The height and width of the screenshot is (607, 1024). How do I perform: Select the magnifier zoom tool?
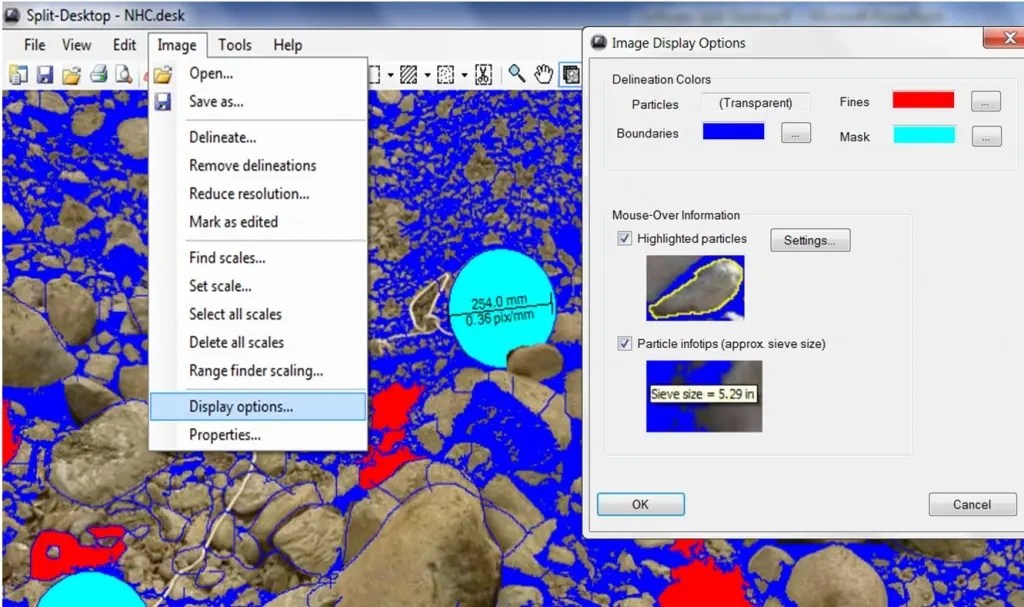click(x=517, y=74)
